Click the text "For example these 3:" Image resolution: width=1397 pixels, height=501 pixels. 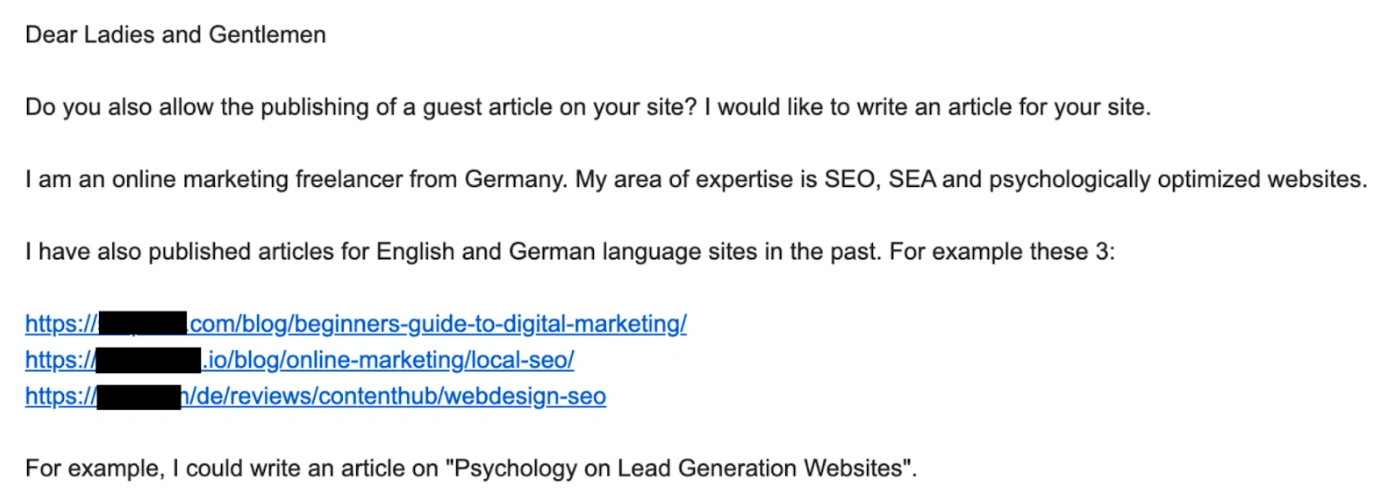coord(999,252)
